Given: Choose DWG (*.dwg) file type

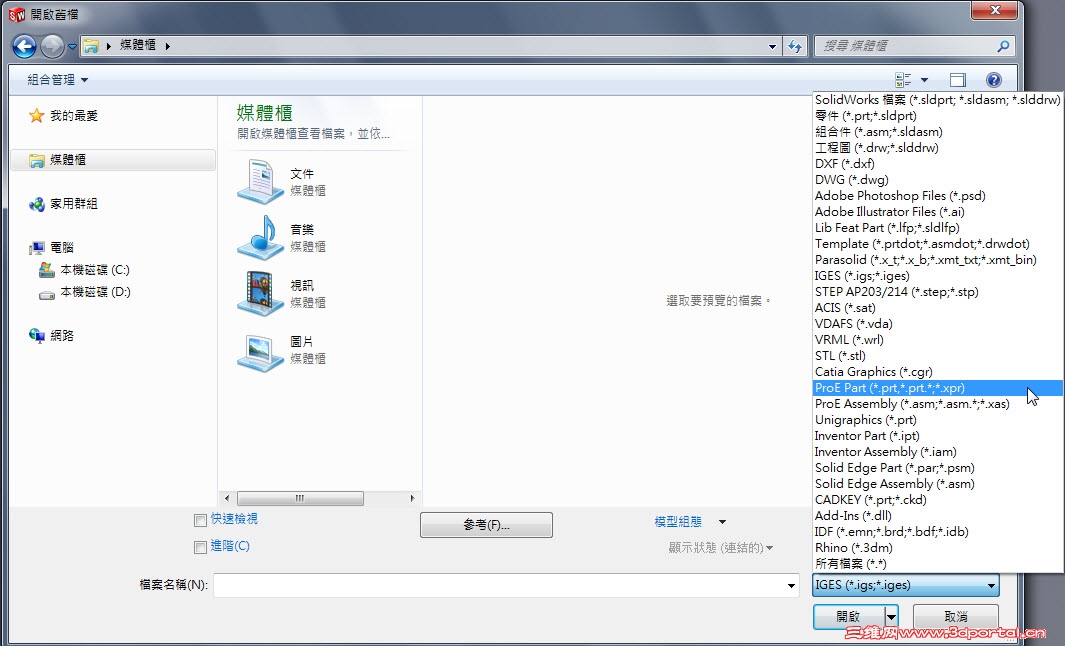Looking at the screenshot, I should click(x=938, y=180).
